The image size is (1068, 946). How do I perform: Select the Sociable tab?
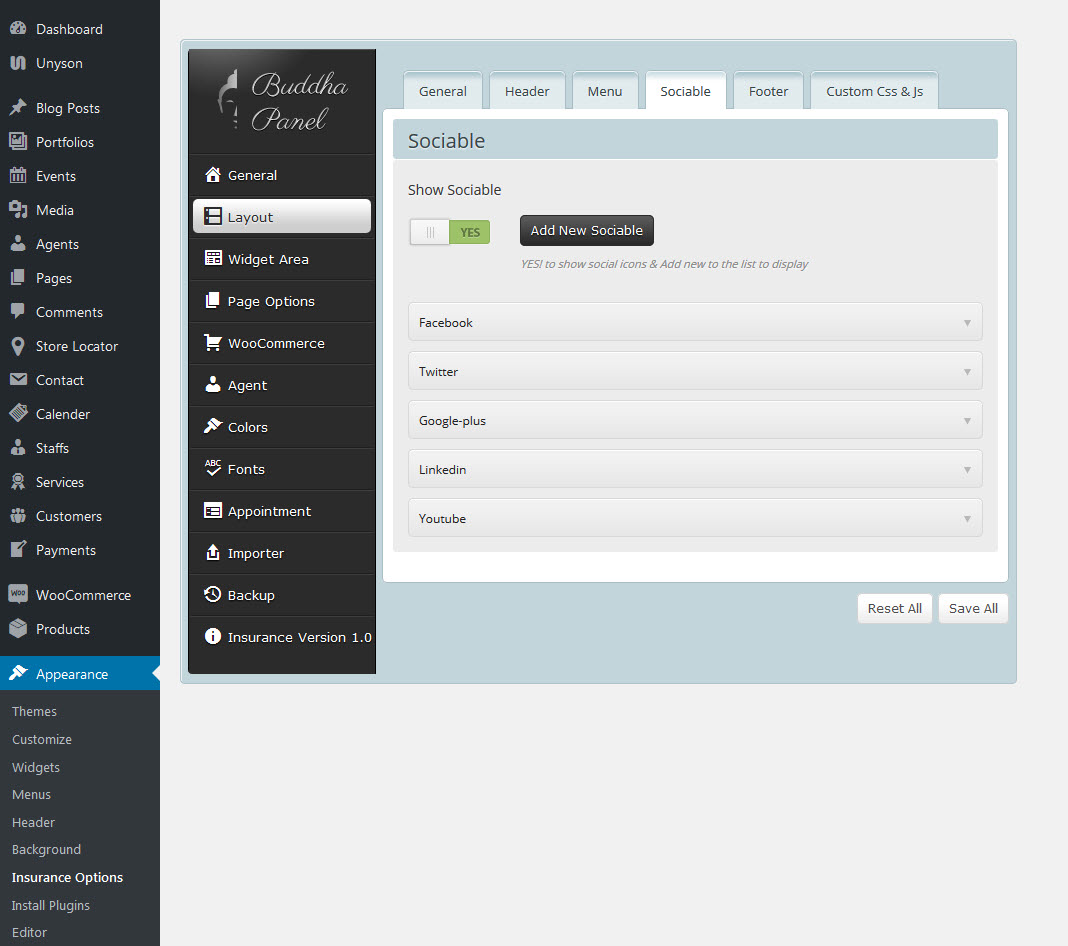[x=685, y=91]
